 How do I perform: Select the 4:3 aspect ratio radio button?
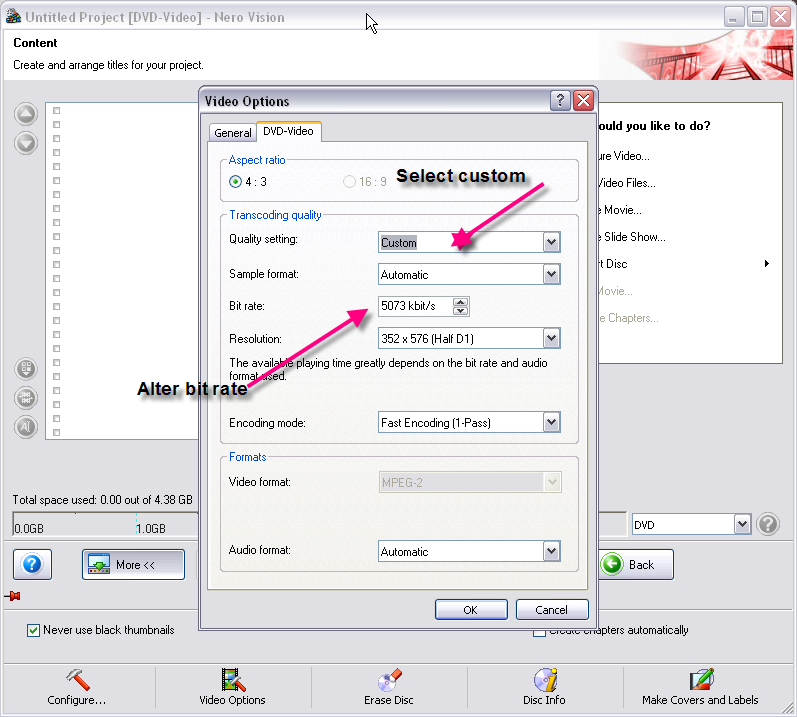click(x=235, y=182)
